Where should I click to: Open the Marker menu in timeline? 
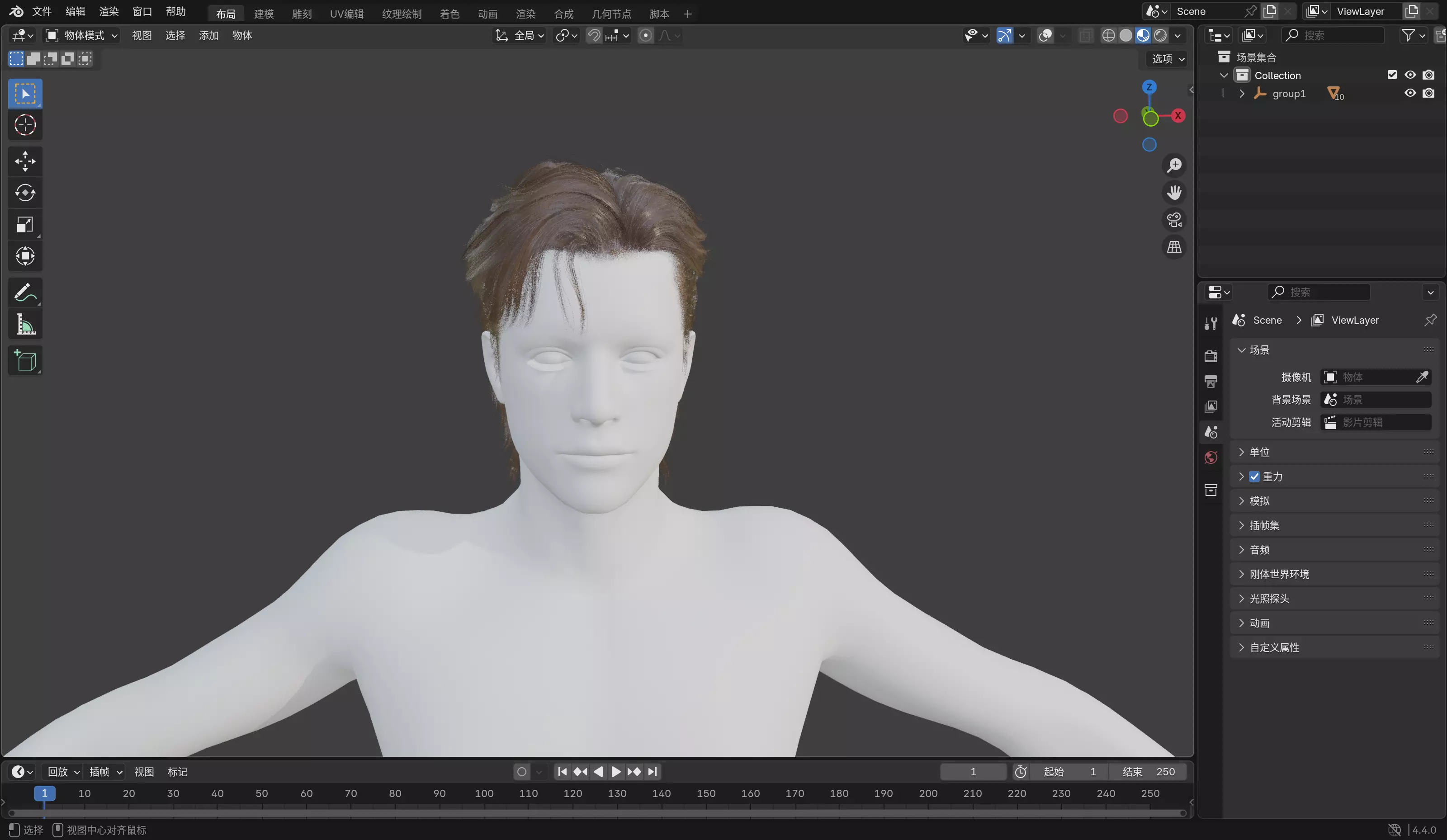click(177, 772)
